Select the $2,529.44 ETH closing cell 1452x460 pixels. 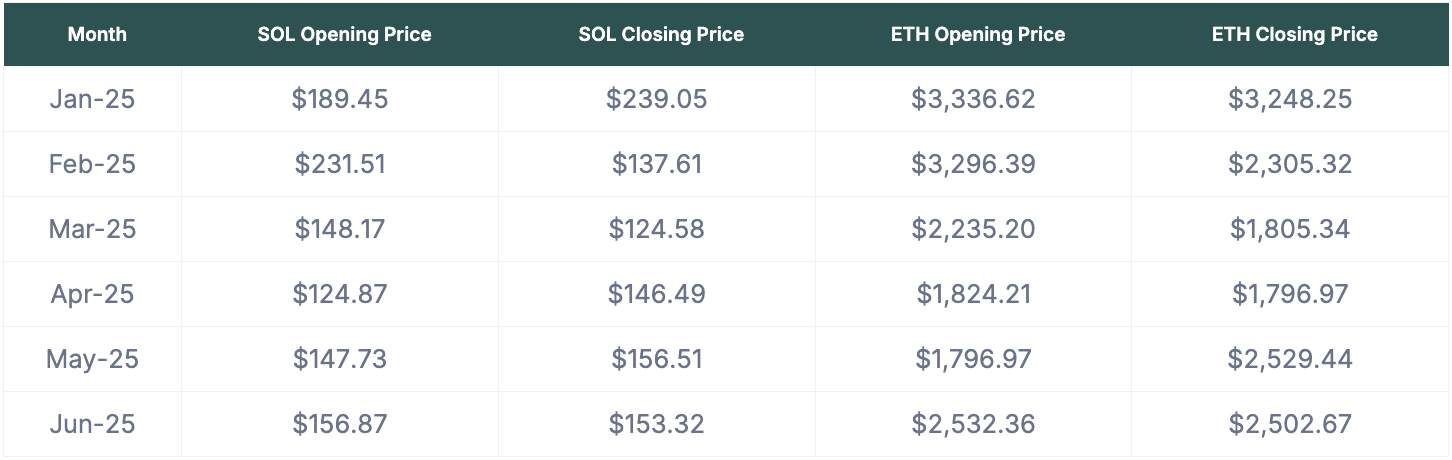[x=1290, y=359]
